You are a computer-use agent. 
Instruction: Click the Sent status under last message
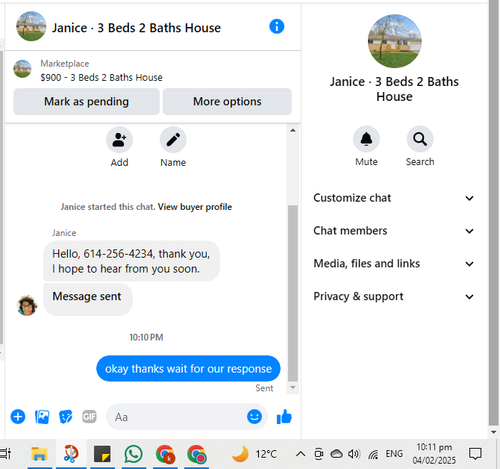pyautogui.click(x=264, y=388)
